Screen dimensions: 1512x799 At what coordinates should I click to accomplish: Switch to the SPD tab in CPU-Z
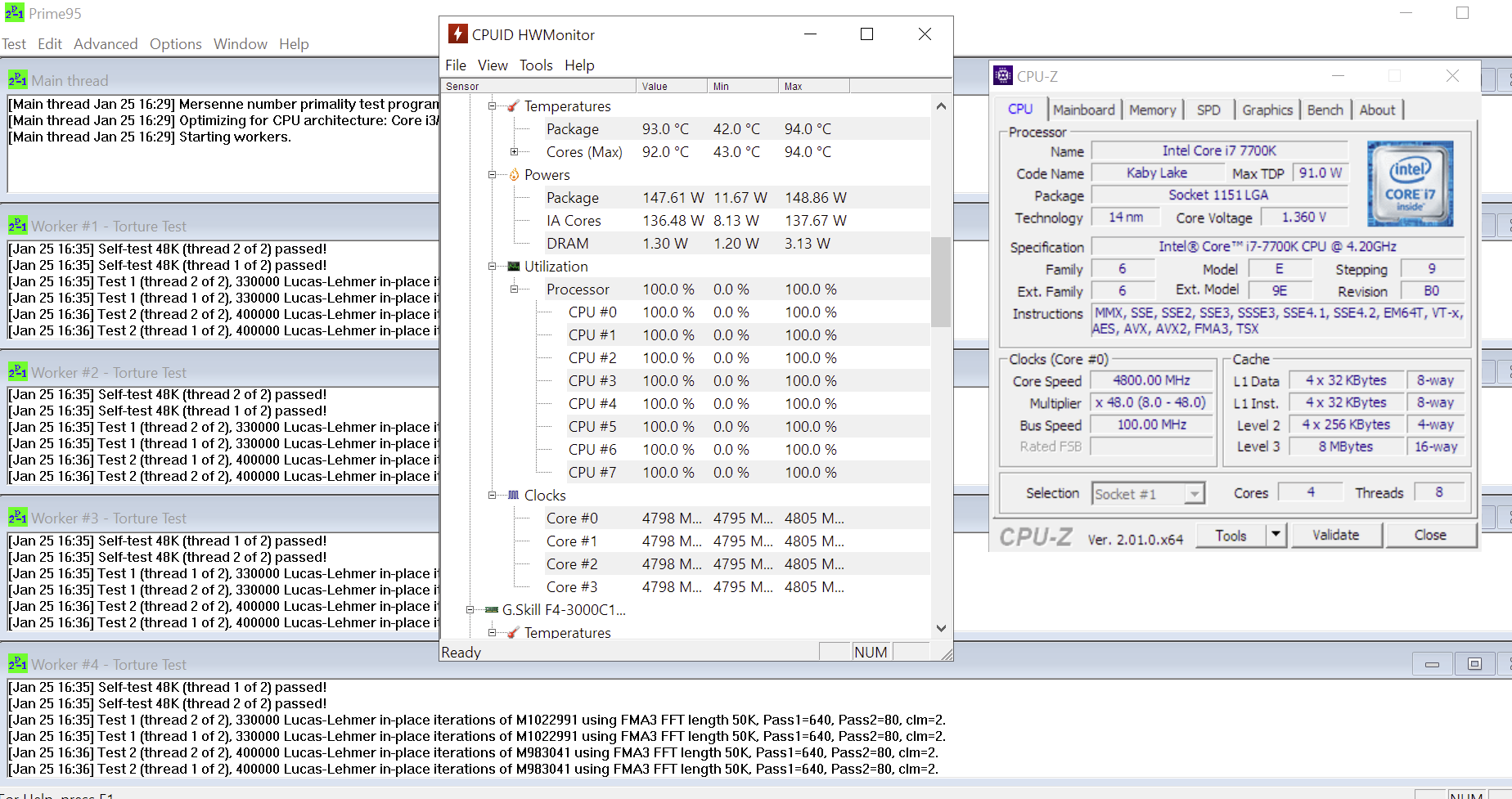click(x=1208, y=110)
